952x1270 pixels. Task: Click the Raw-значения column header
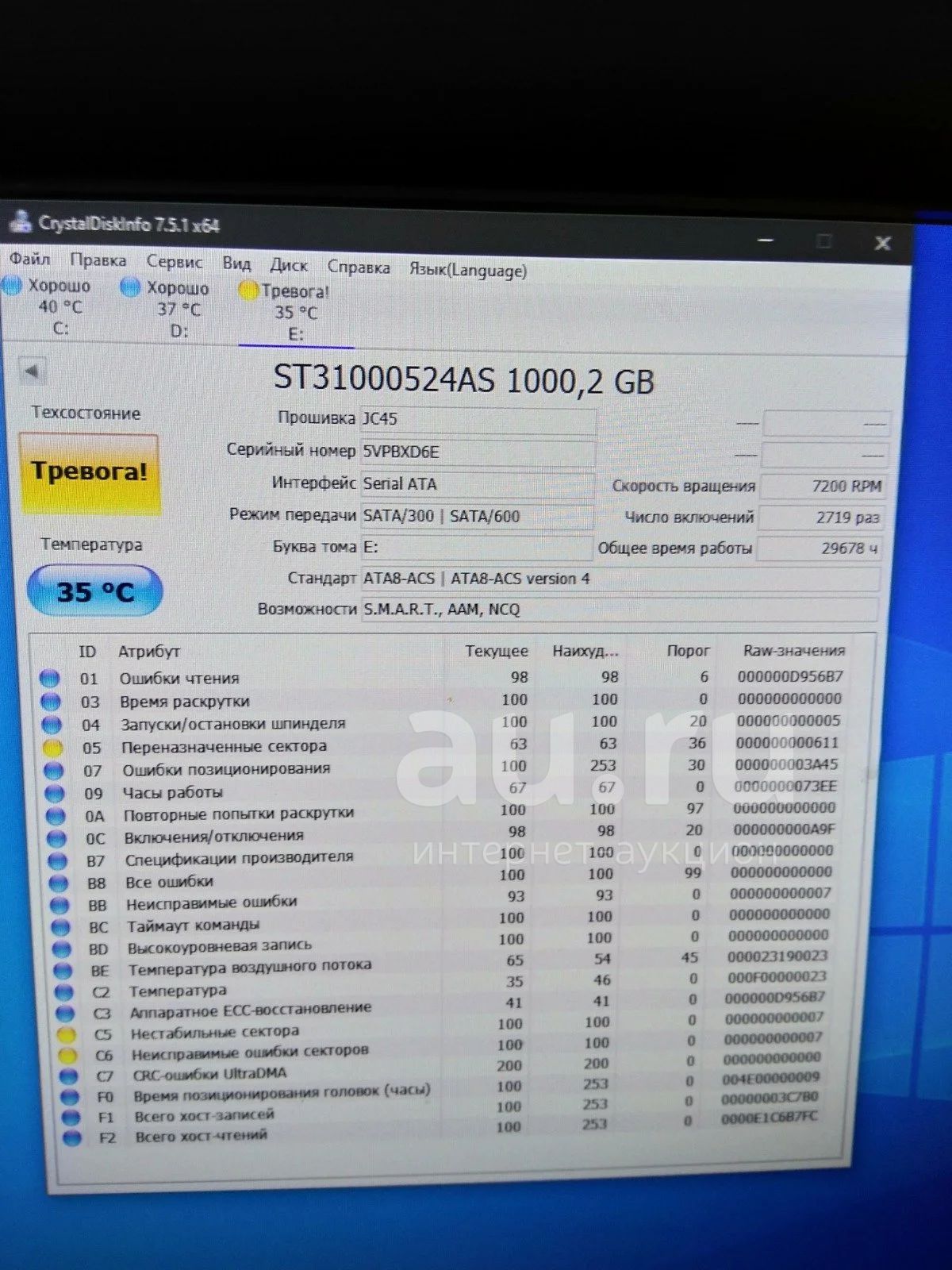click(x=793, y=650)
